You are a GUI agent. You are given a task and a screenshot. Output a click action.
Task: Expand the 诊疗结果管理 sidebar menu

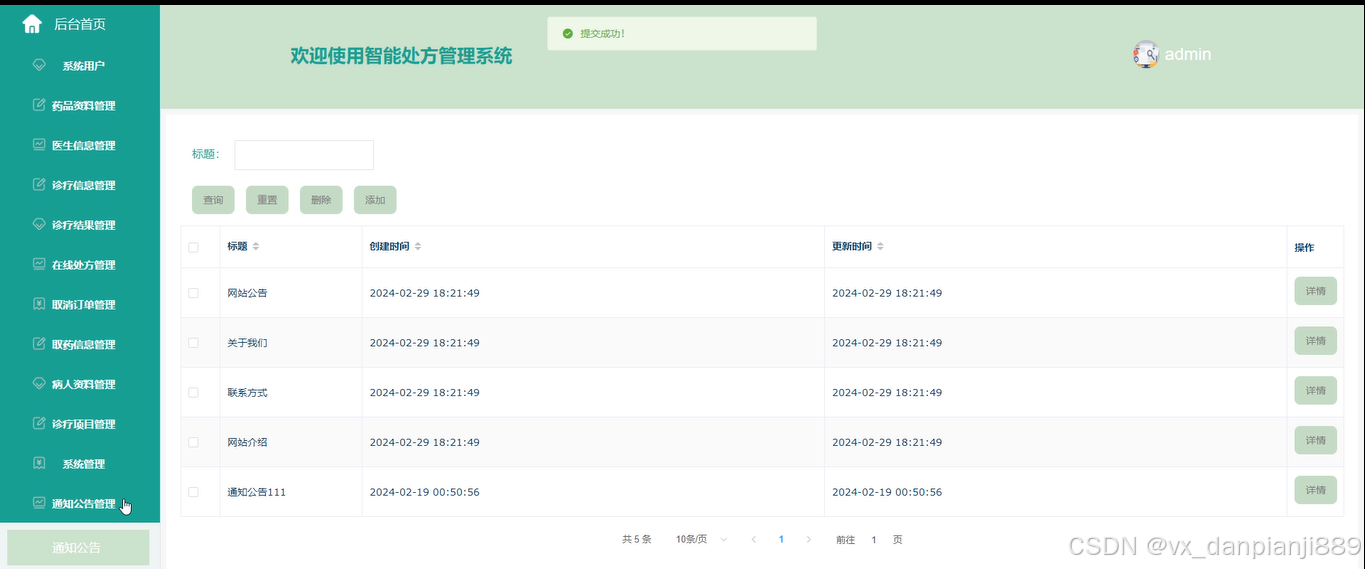coord(80,225)
